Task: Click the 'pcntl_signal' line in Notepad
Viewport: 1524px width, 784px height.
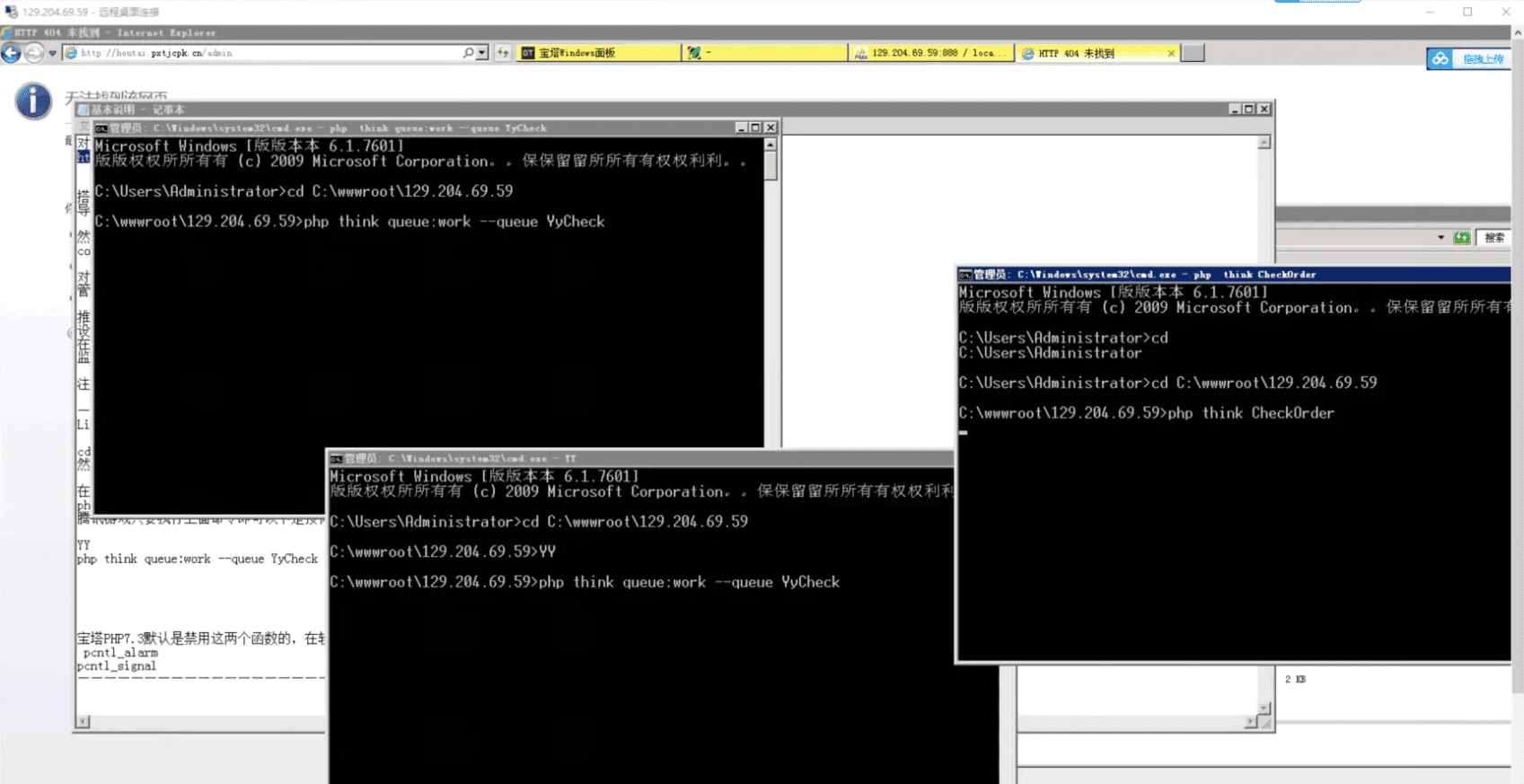Action: [117, 666]
